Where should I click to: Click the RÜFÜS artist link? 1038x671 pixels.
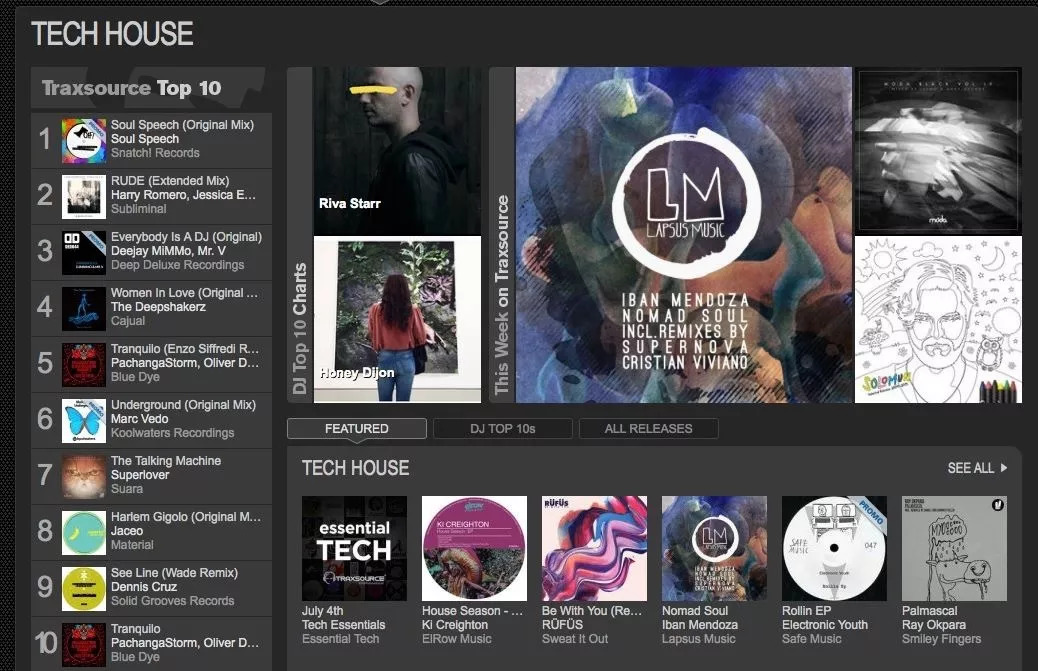[563, 625]
